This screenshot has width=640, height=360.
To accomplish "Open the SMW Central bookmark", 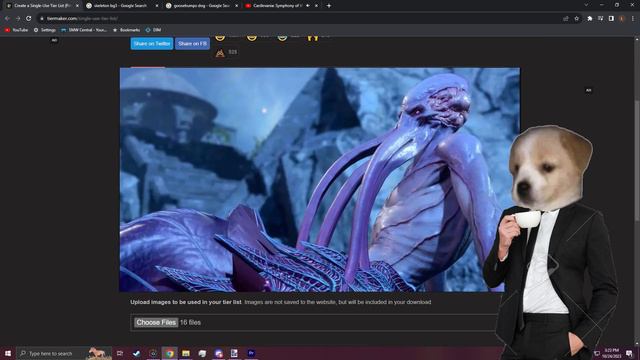I will [x=84, y=30].
